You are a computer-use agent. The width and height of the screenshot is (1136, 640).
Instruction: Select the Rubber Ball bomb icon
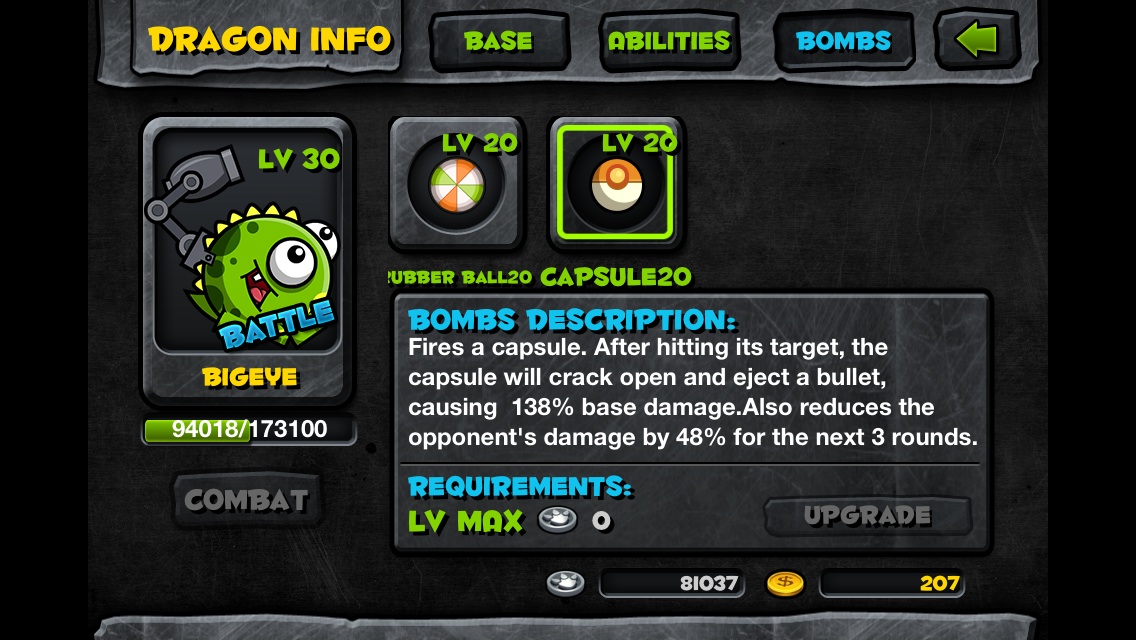point(457,183)
